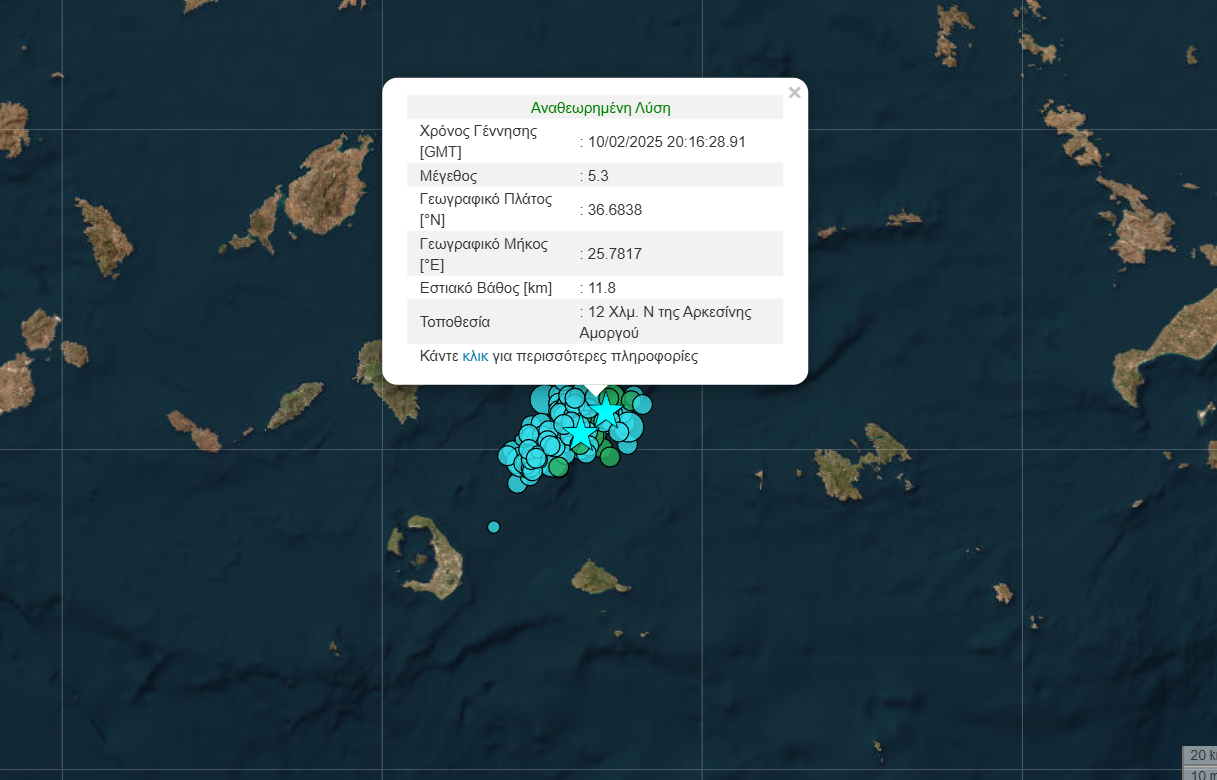This screenshot has height=780, width=1217.
Task: Click the 20 km map scale bar
Action: point(1200,755)
